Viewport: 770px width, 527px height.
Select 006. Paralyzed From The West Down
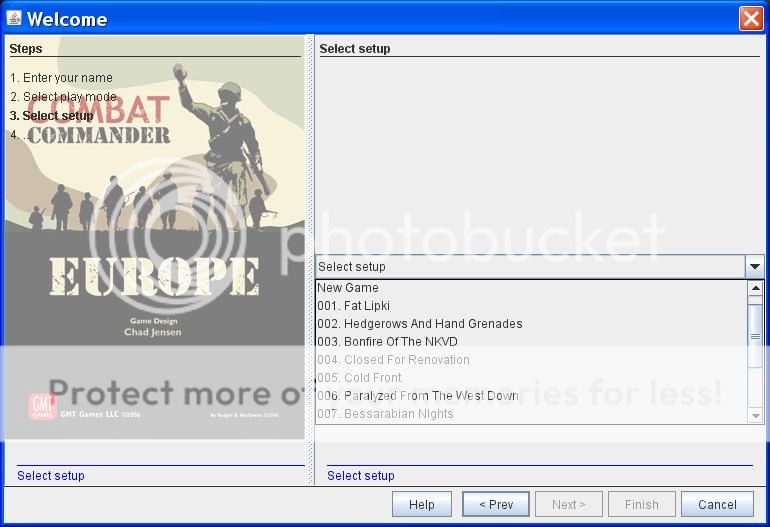coord(531,396)
